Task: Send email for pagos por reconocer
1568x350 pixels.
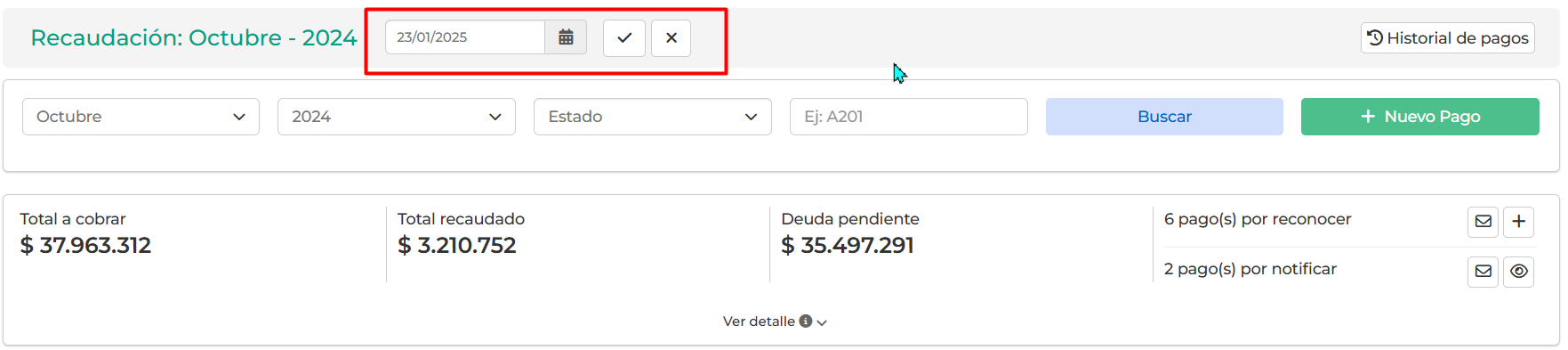Action: pos(1484,222)
